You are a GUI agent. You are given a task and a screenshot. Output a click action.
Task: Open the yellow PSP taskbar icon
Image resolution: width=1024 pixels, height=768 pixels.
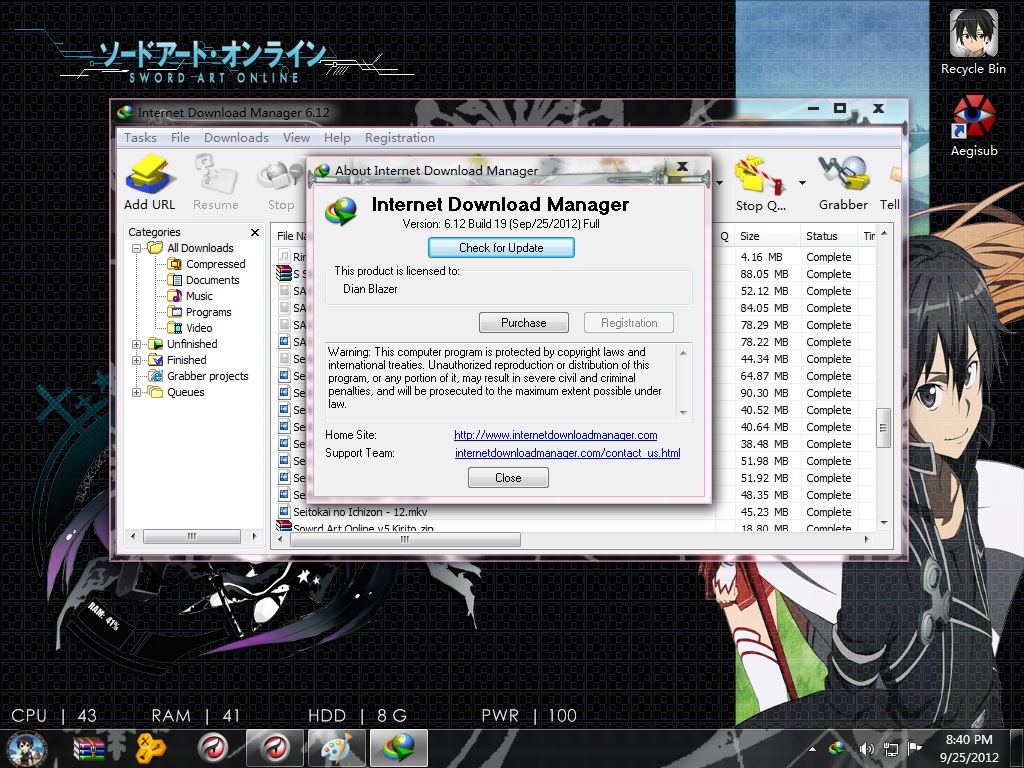click(x=150, y=748)
